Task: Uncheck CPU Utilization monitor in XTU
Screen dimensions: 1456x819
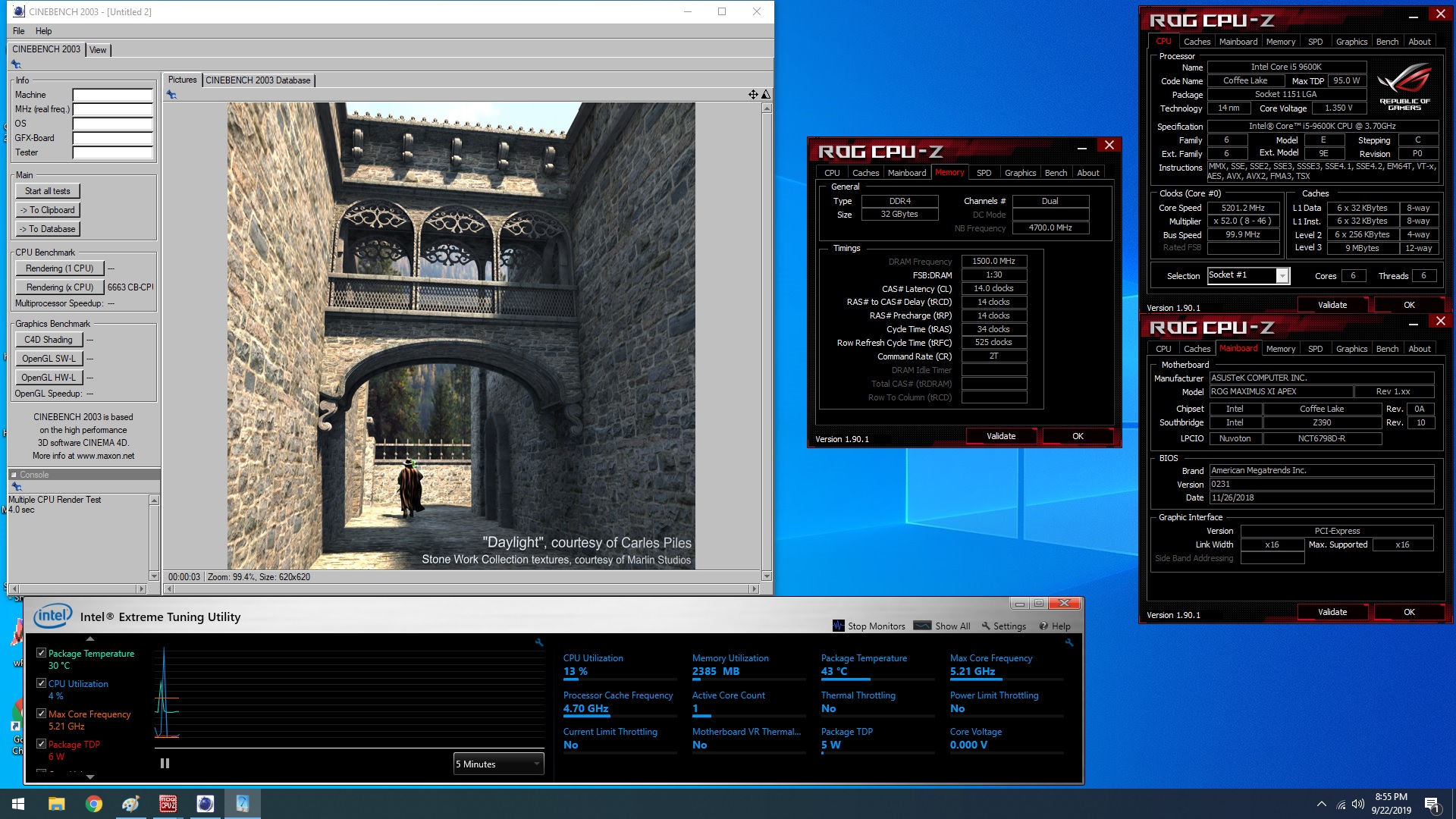Action: click(x=41, y=683)
